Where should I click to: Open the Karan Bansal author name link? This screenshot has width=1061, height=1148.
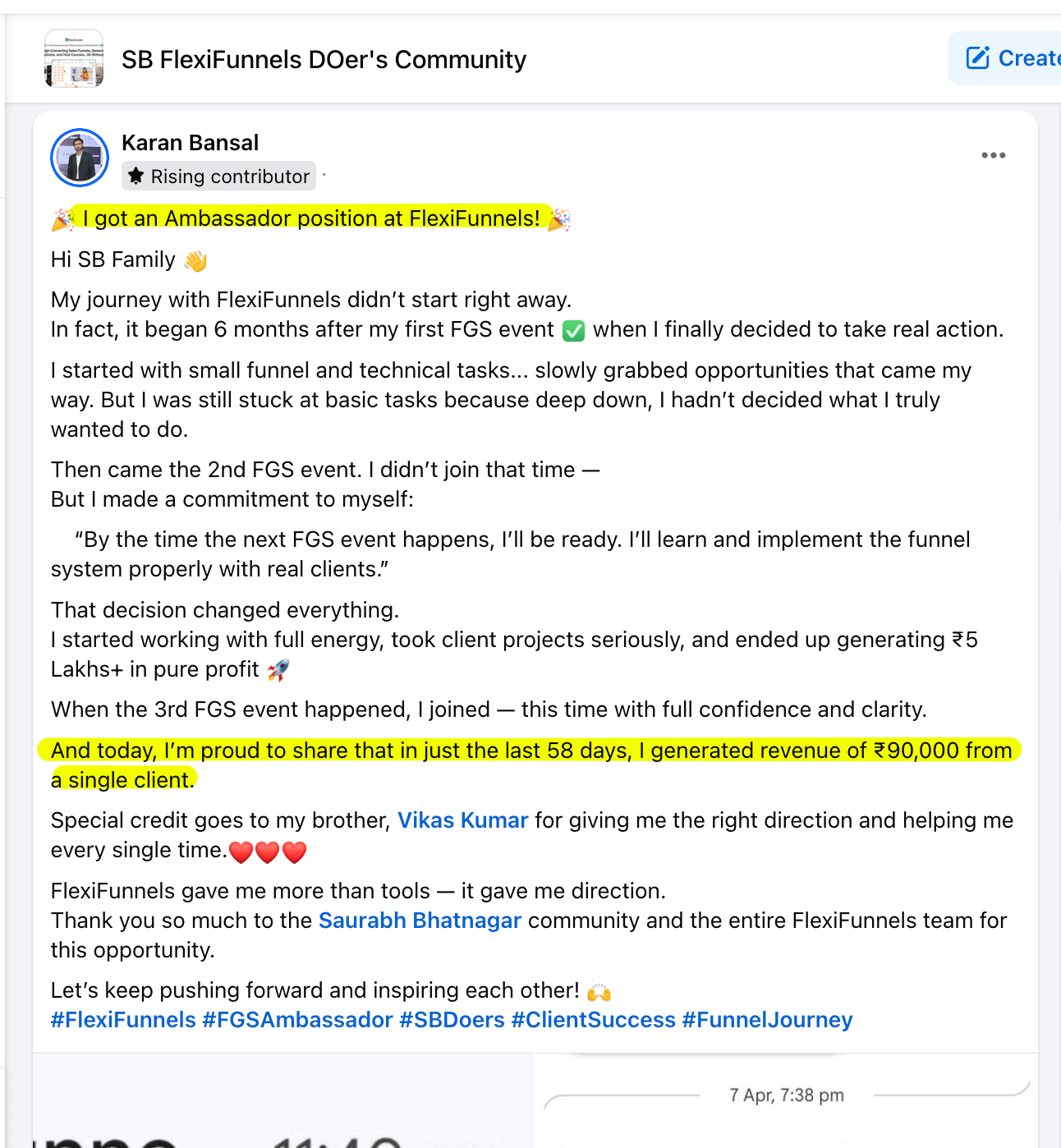[190, 143]
